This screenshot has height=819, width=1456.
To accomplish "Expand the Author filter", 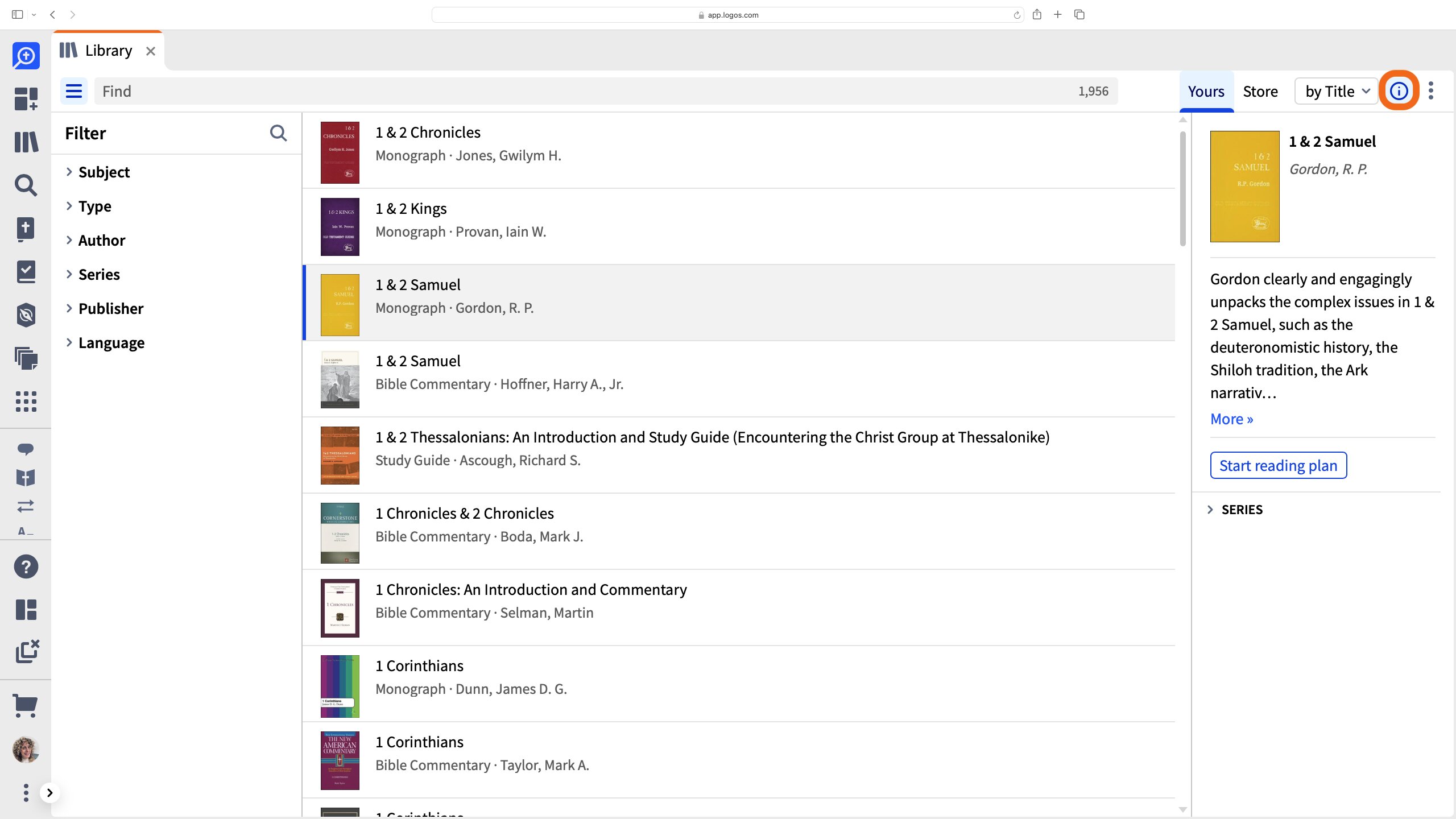I will point(95,241).
